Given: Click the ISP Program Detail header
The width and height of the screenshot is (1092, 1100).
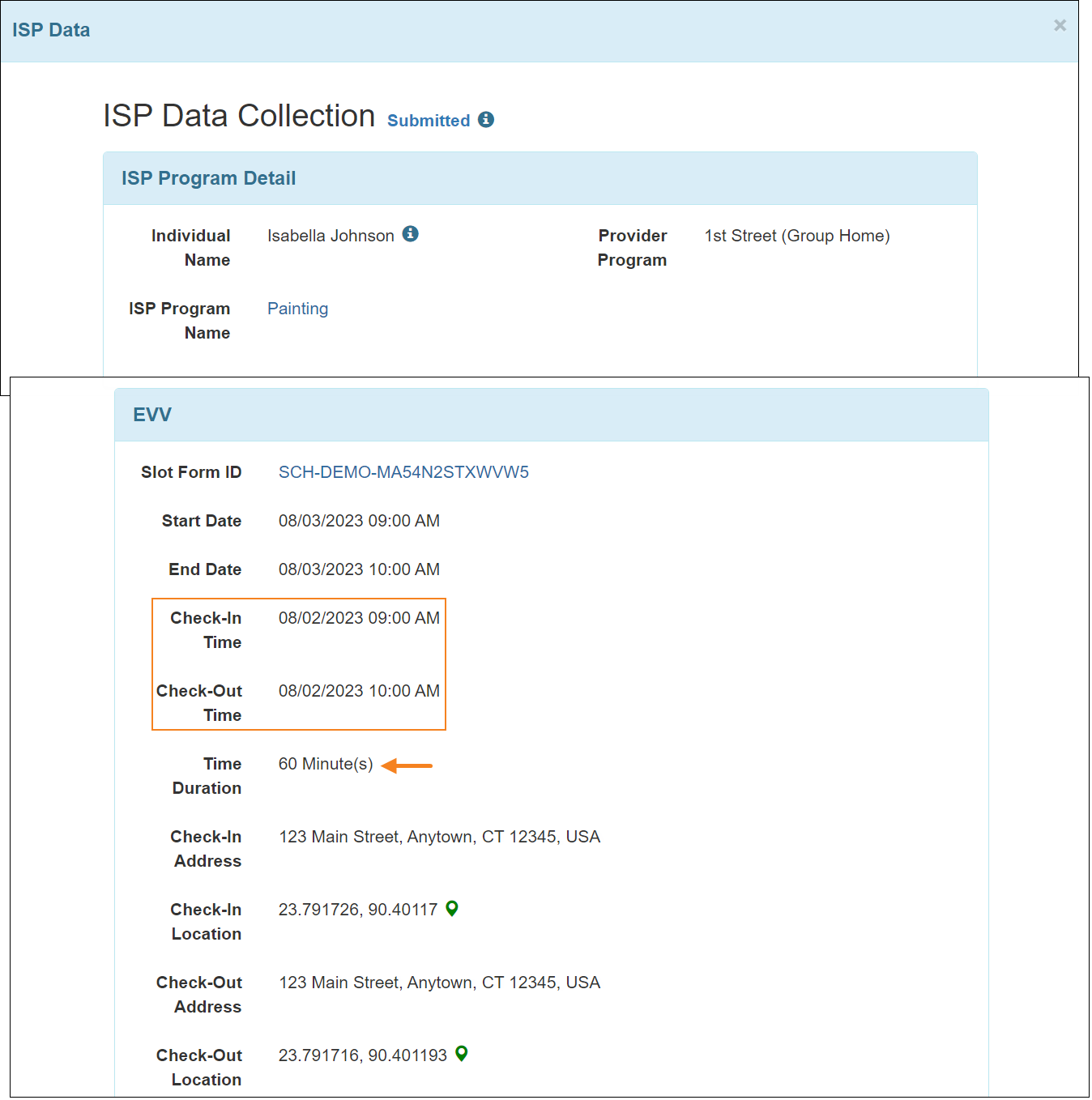Looking at the screenshot, I should [x=540, y=178].
